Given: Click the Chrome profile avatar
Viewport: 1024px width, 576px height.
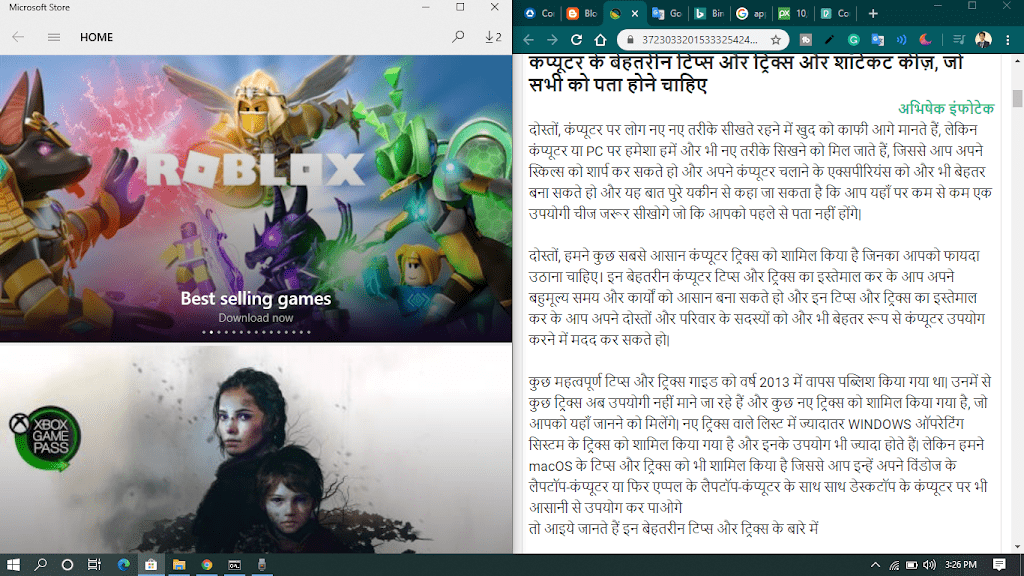Looking at the screenshot, I should click(x=983, y=40).
